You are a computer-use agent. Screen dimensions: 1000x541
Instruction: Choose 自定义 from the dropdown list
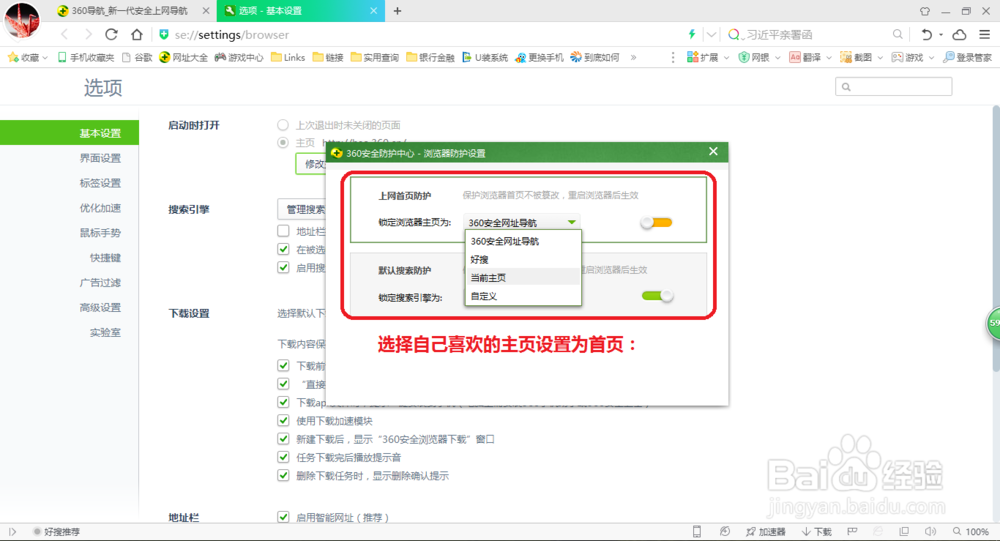523,296
